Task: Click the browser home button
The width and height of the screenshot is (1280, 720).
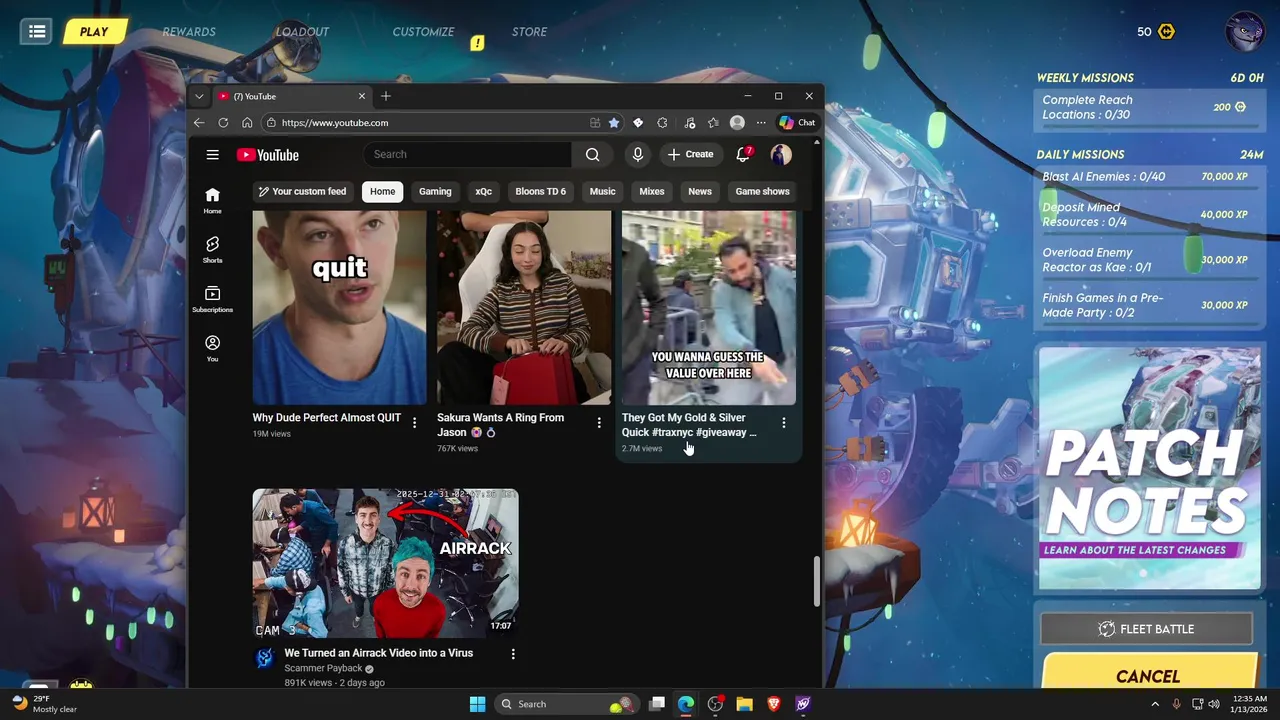Action: 247,123
